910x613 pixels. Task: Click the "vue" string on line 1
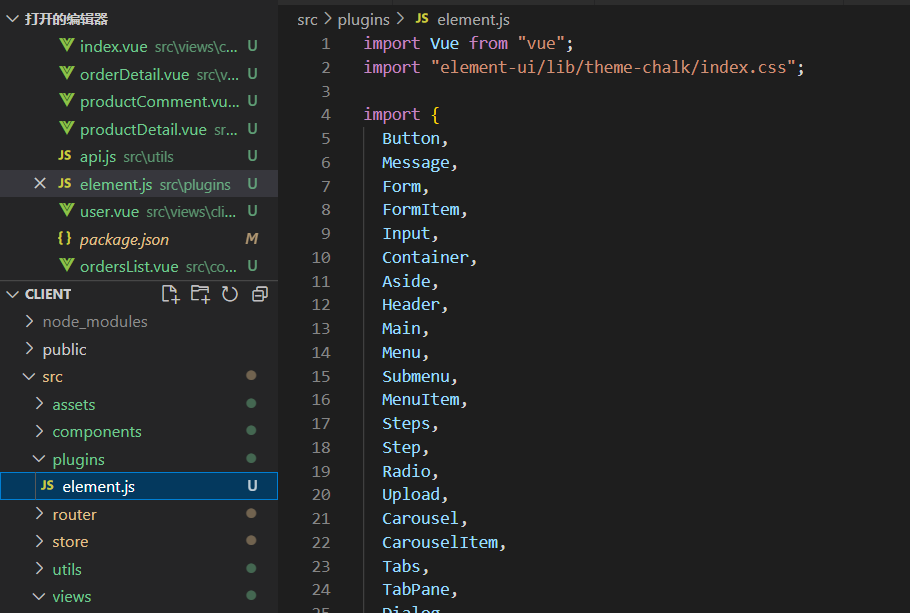click(541, 44)
